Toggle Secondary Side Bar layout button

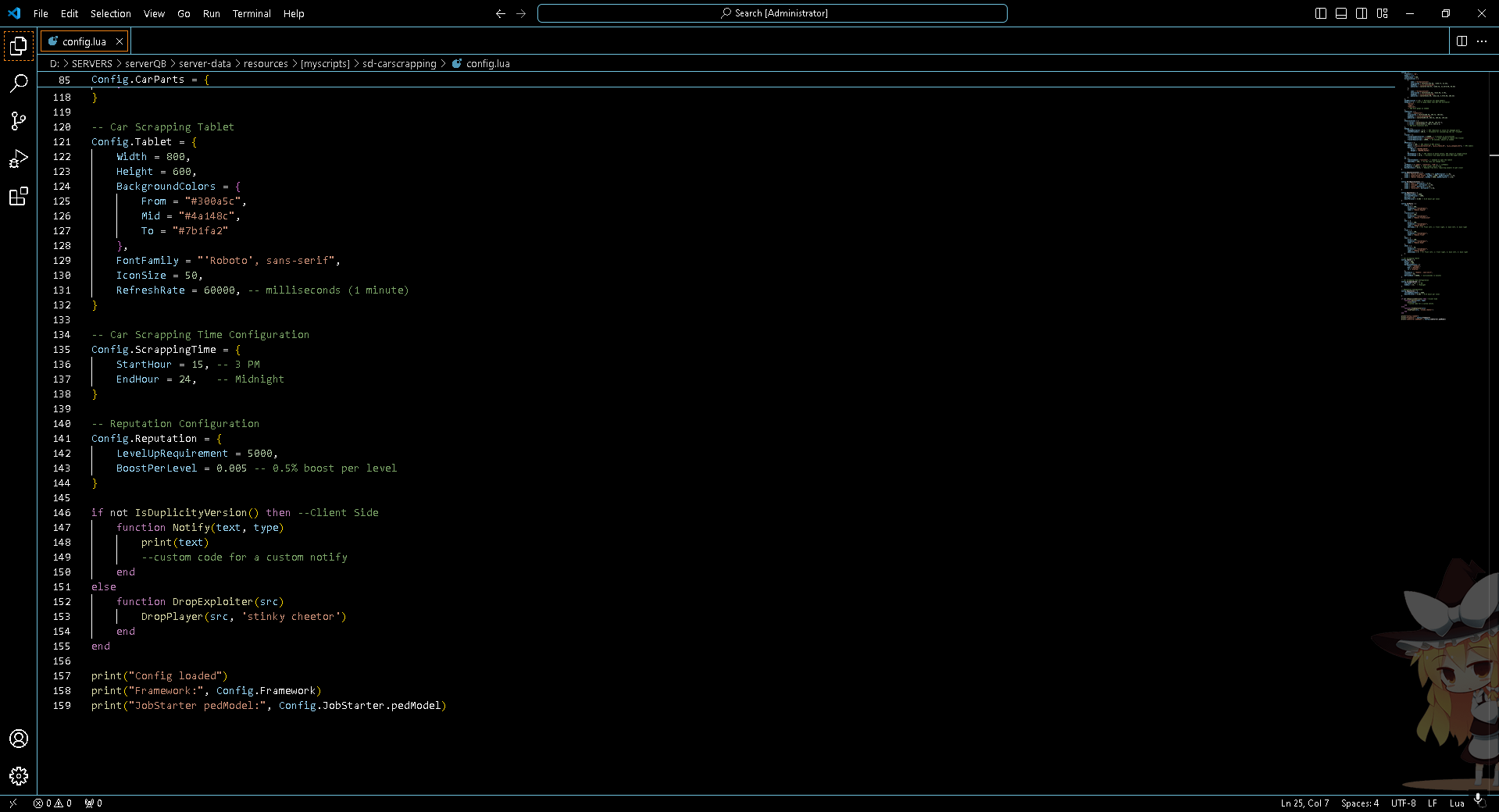1362,13
